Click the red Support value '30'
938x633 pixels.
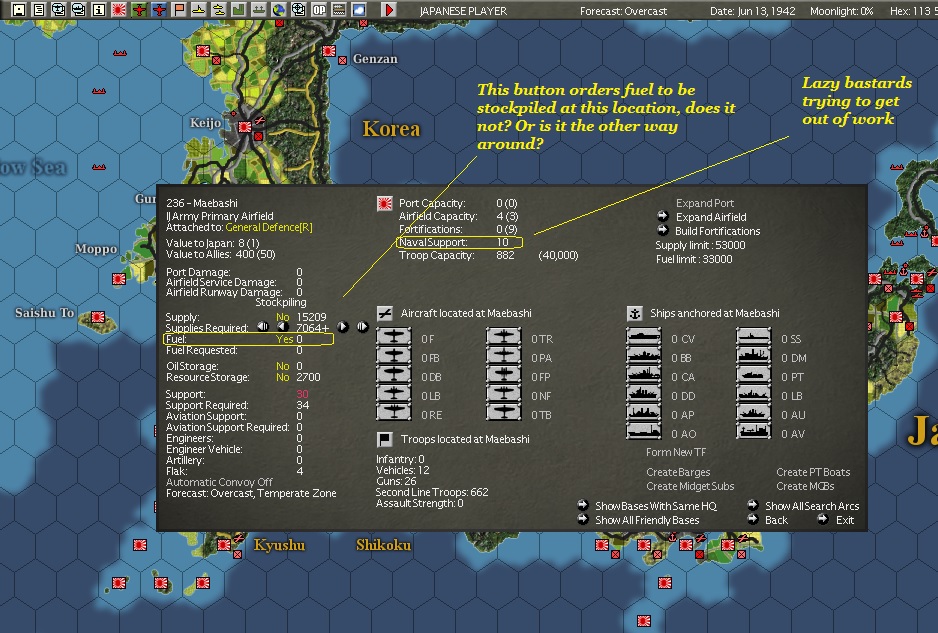[302, 394]
